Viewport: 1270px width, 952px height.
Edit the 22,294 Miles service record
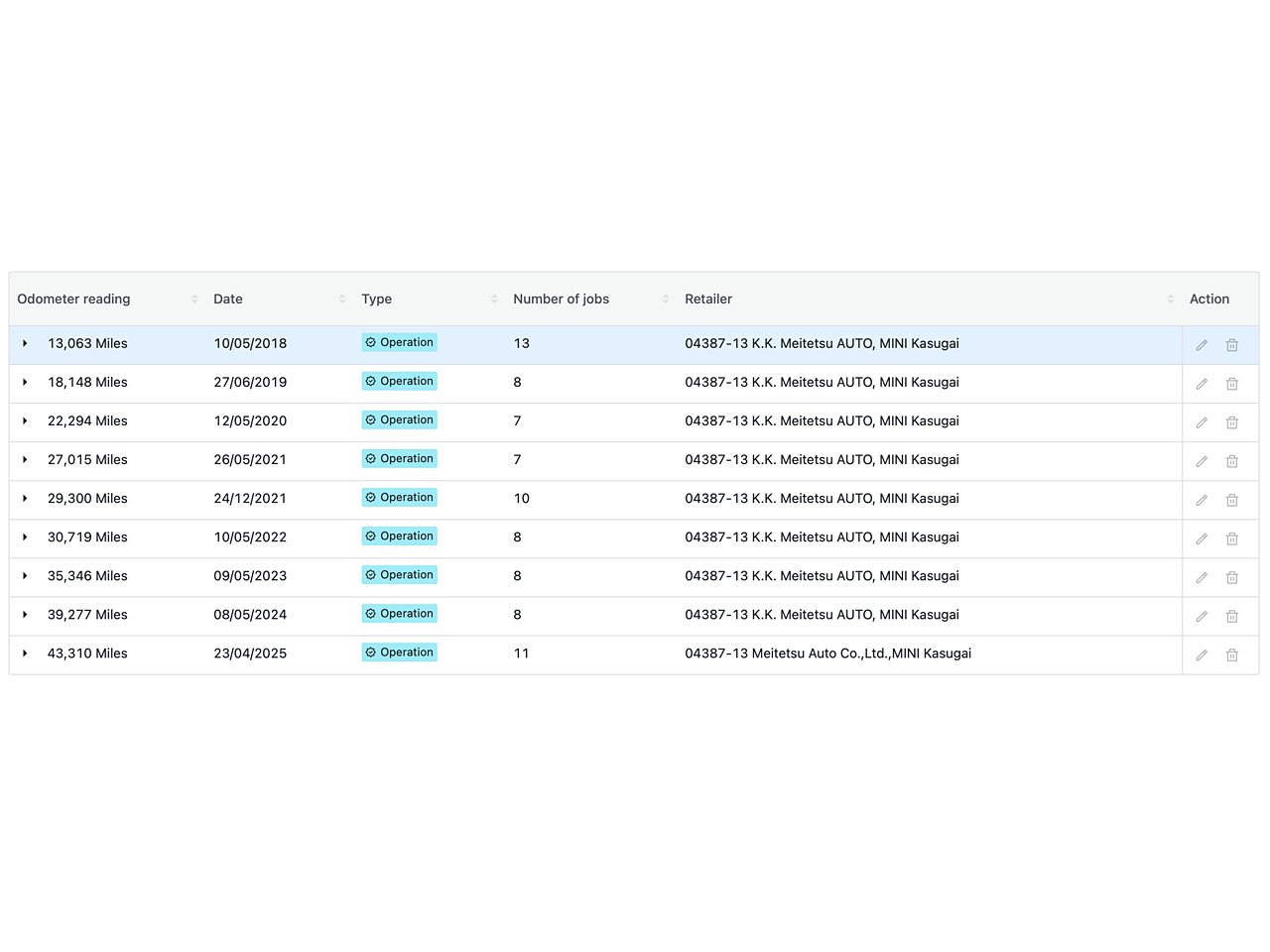click(x=1202, y=422)
